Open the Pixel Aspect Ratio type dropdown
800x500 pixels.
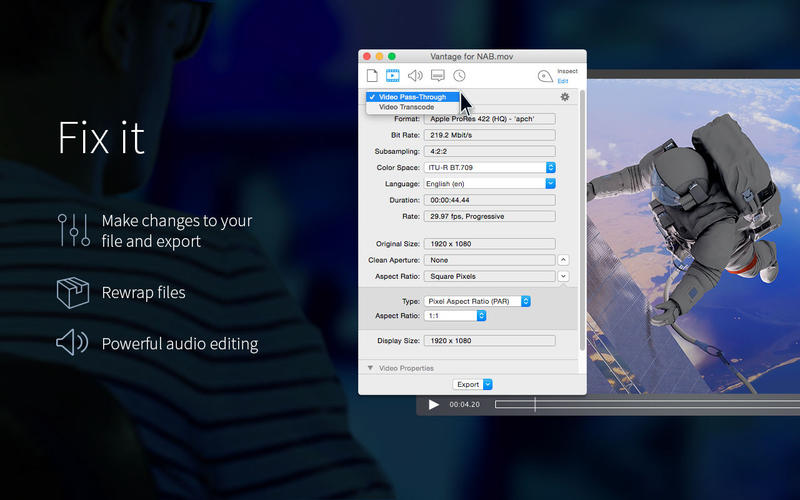477,301
